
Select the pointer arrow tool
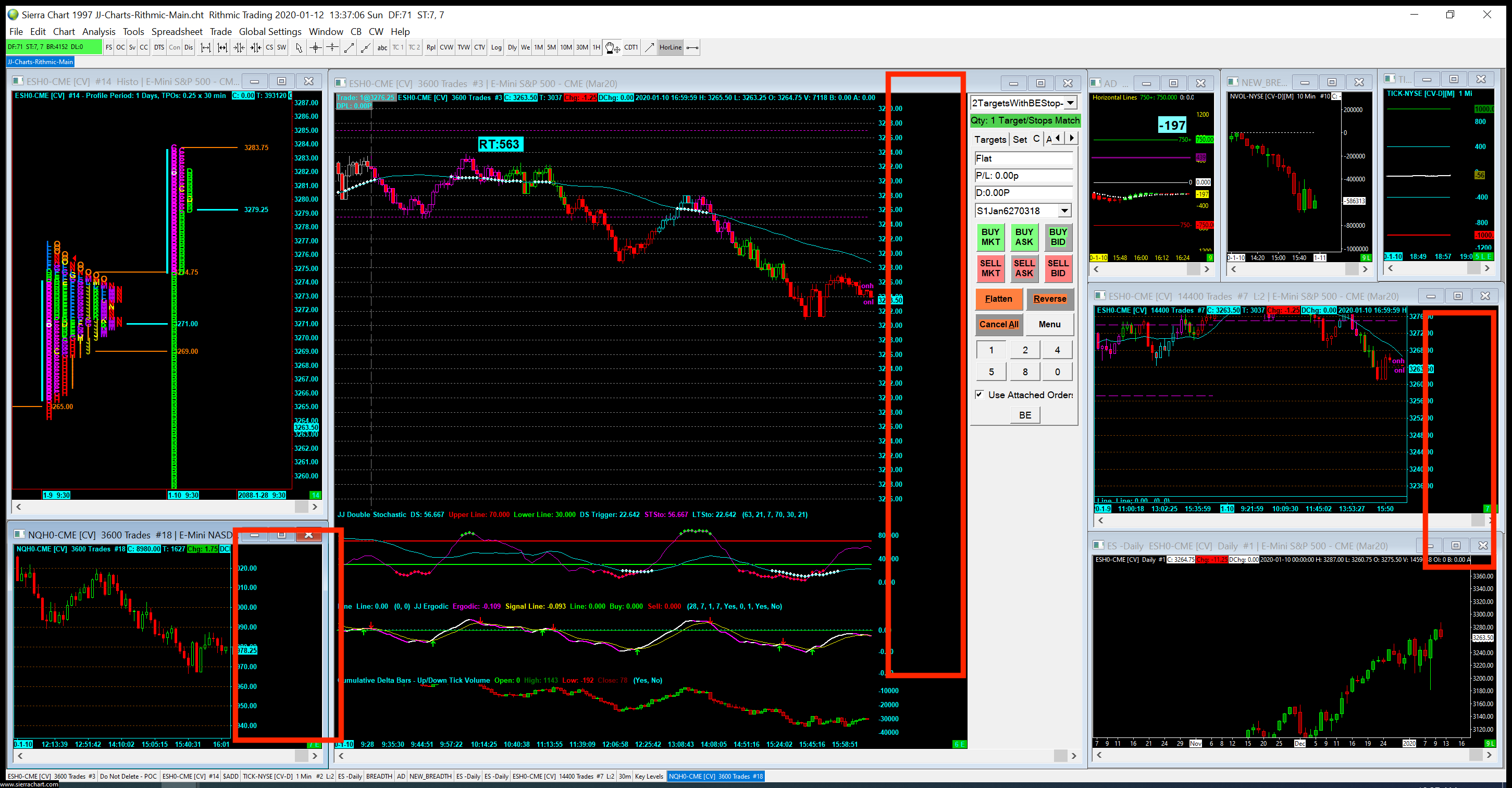(x=299, y=47)
